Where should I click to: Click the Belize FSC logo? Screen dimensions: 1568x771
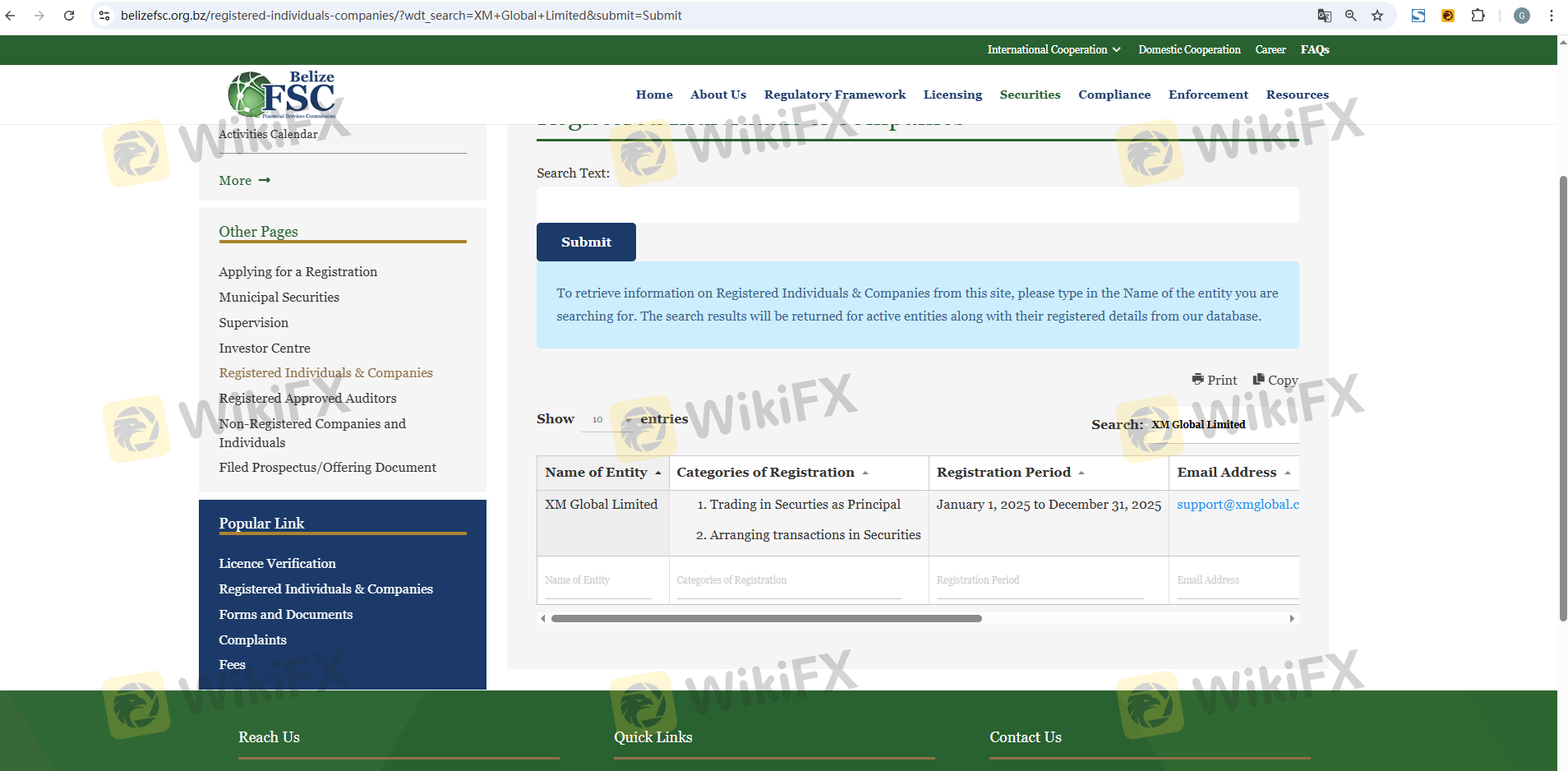click(282, 95)
